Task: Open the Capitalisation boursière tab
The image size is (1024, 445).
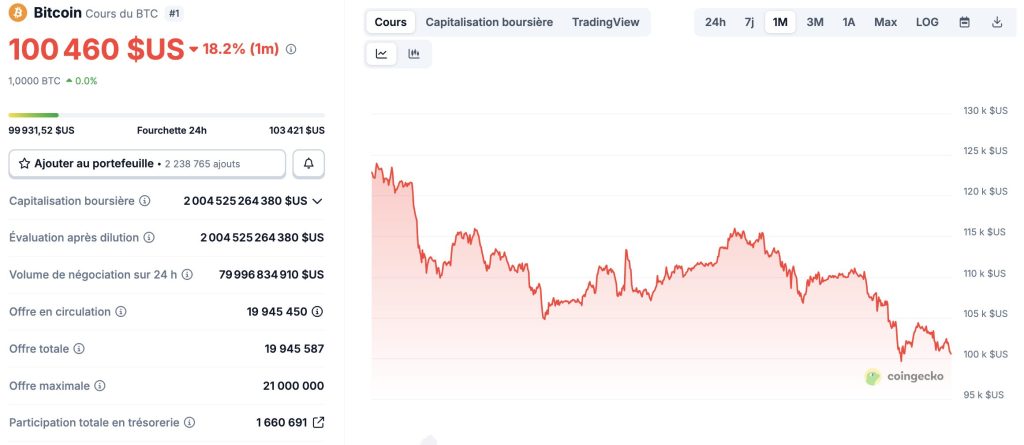Action: click(489, 22)
